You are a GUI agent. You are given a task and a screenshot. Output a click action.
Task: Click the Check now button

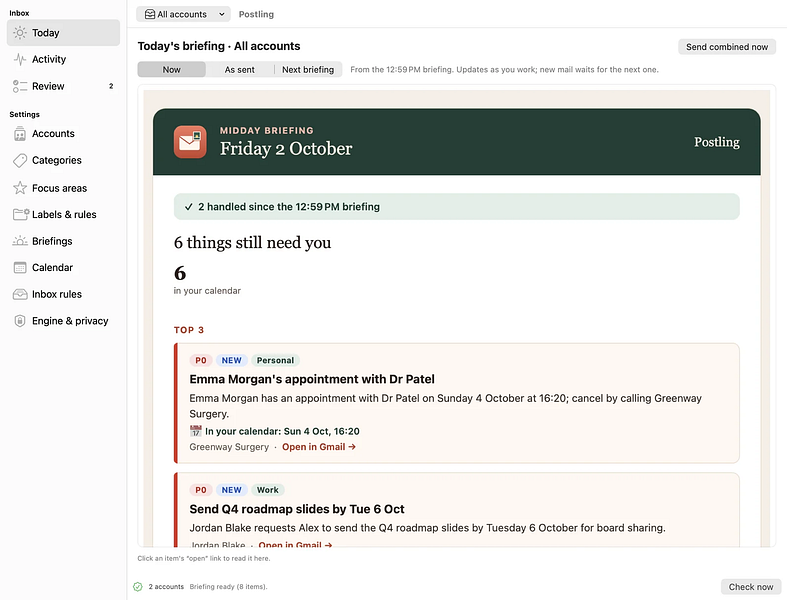click(751, 586)
